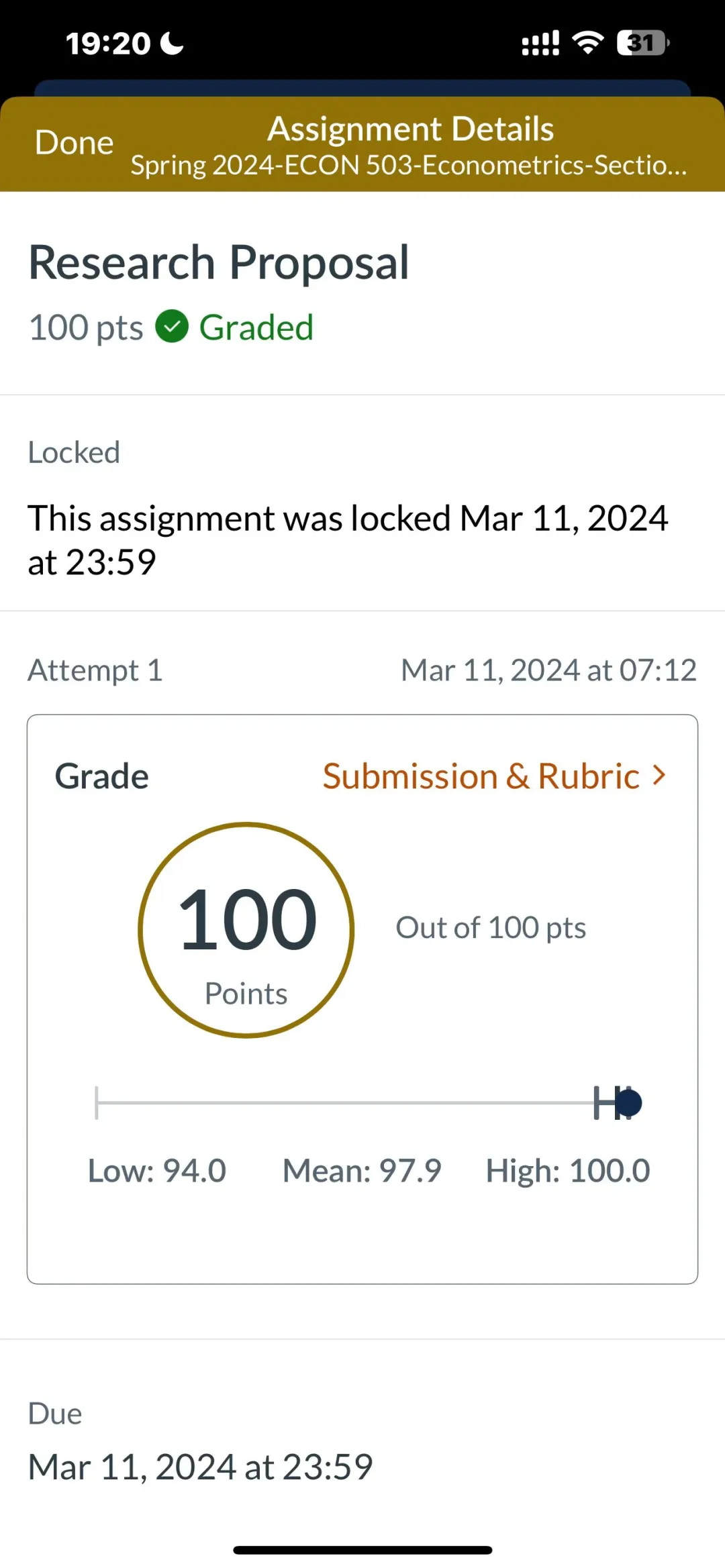
Task: Tap the Assignment Details header title
Action: point(410,129)
